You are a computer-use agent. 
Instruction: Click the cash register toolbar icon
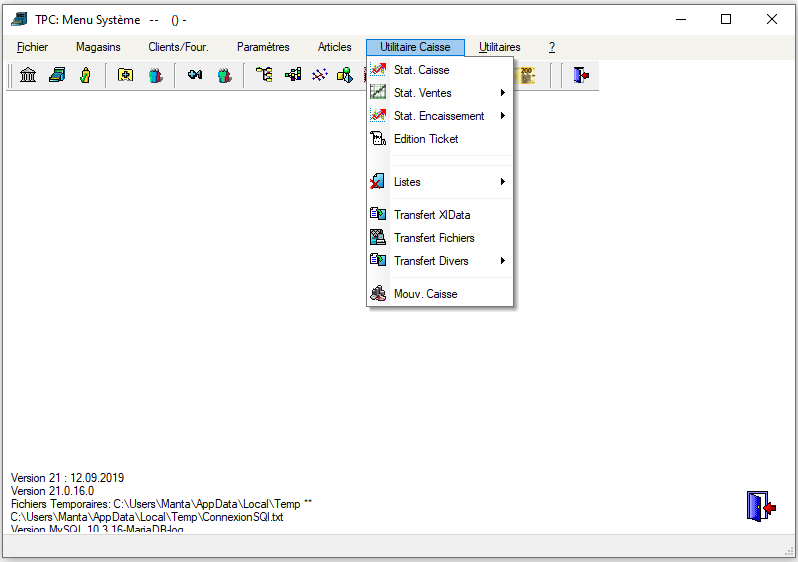57,75
